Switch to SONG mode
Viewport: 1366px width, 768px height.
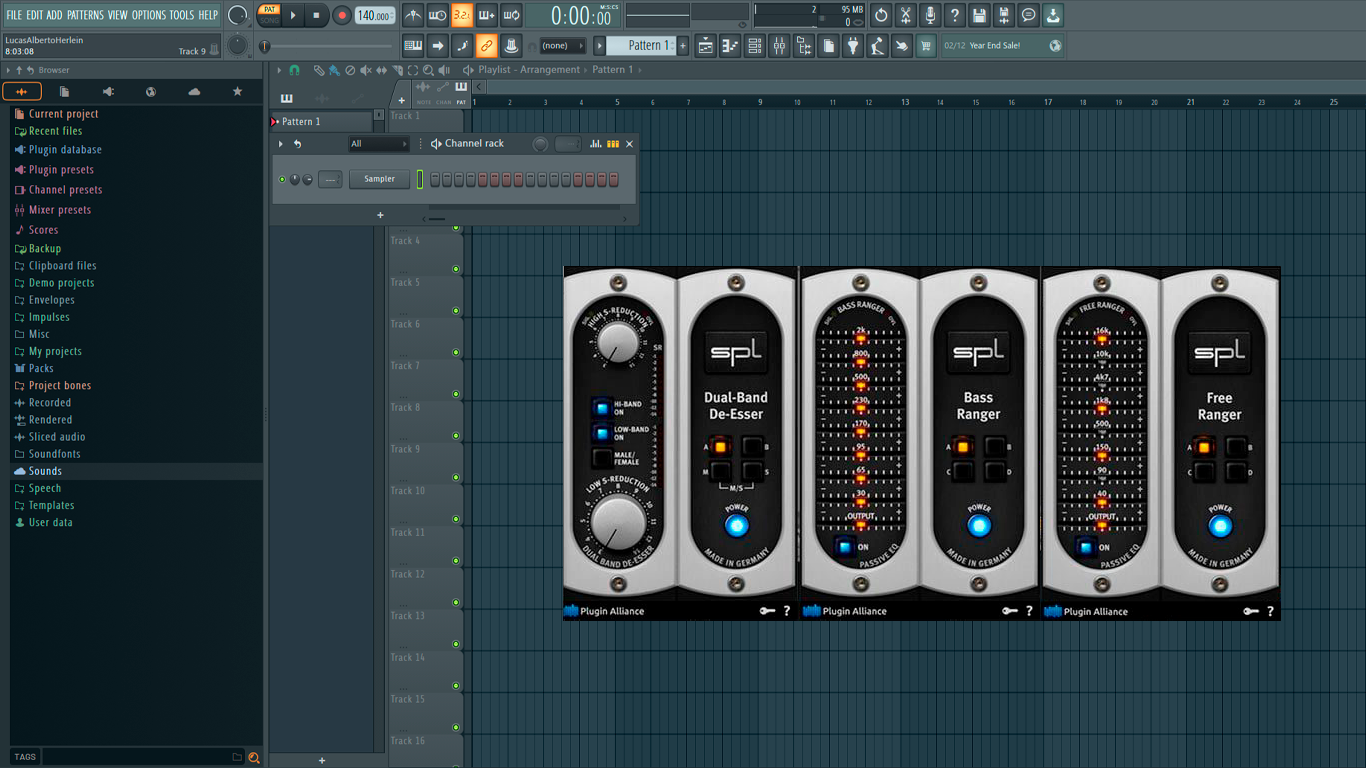pos(269,20)
